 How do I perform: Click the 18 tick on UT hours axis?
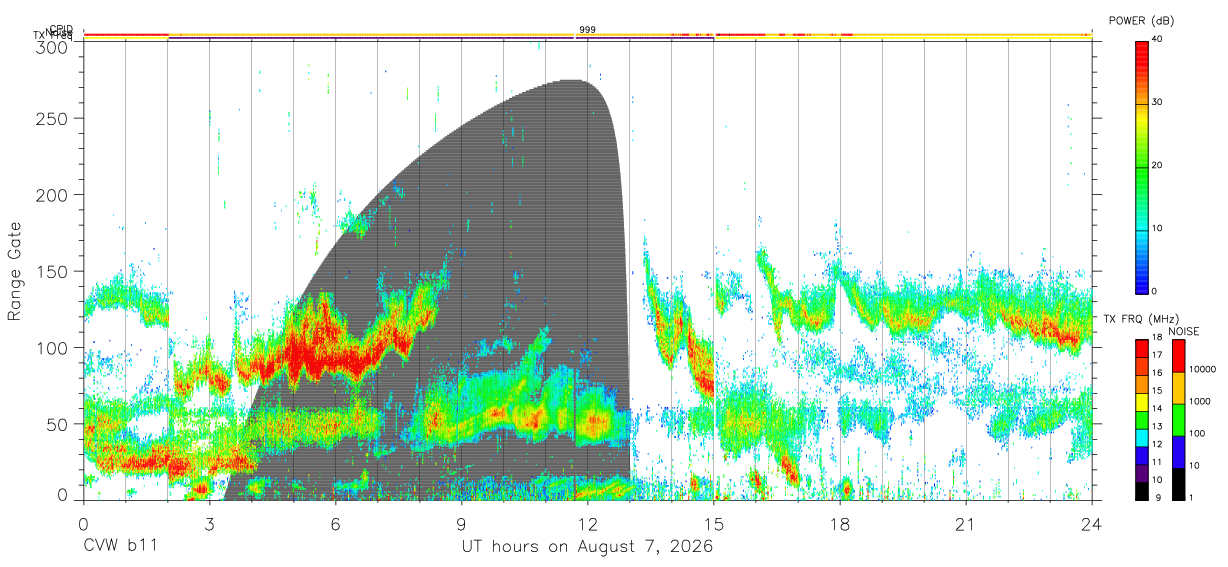840,525
